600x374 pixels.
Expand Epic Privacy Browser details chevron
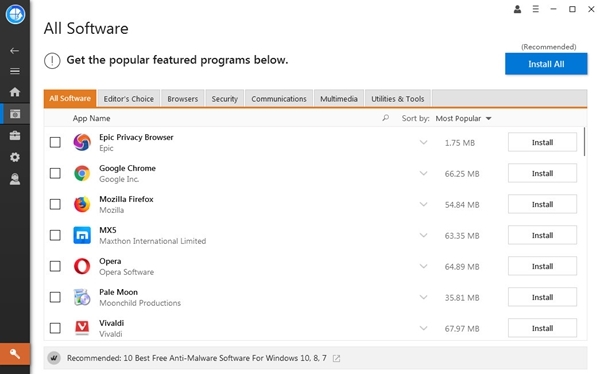[x=423, y=142]
